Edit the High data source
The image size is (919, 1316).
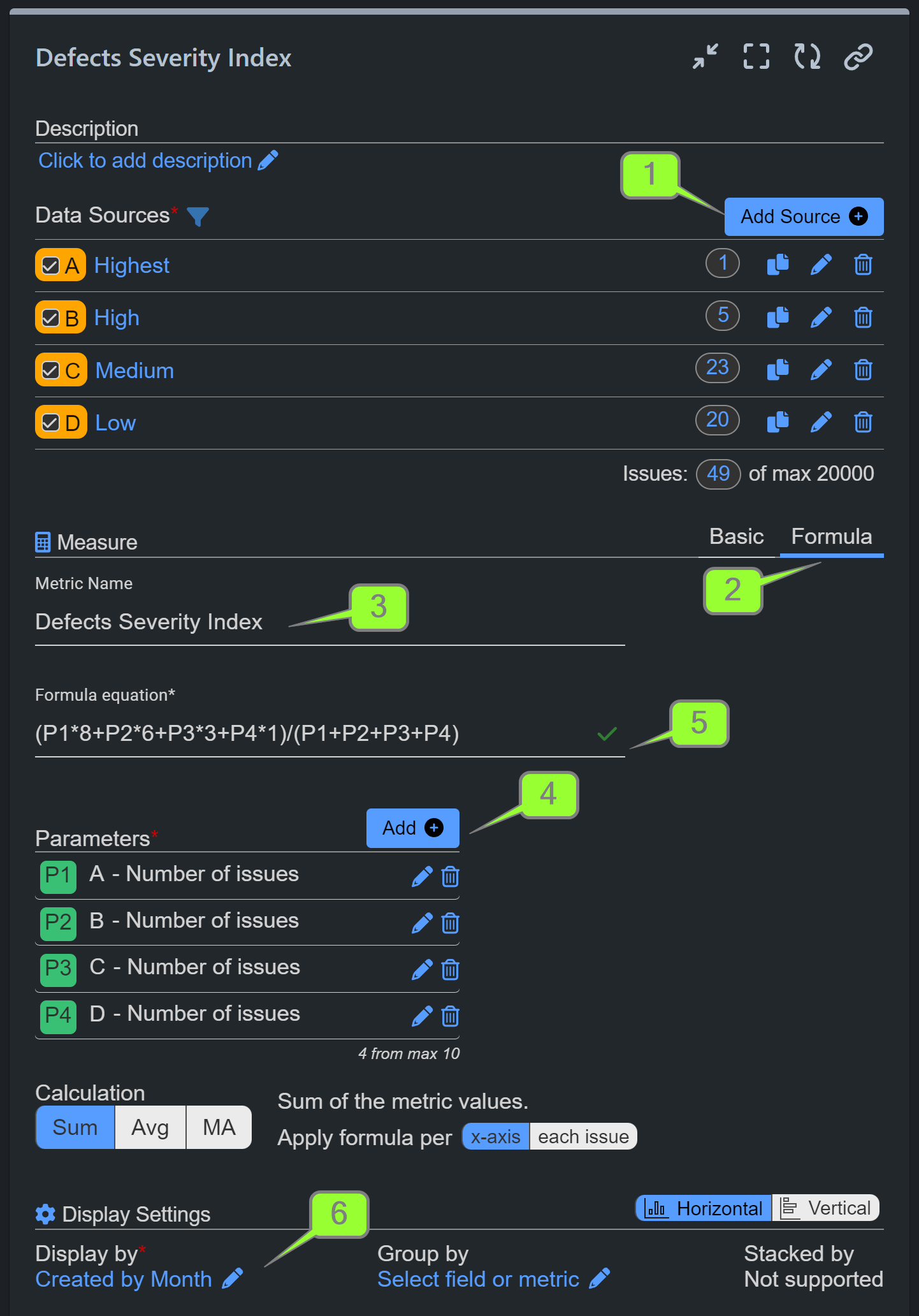tap(821, 317)
